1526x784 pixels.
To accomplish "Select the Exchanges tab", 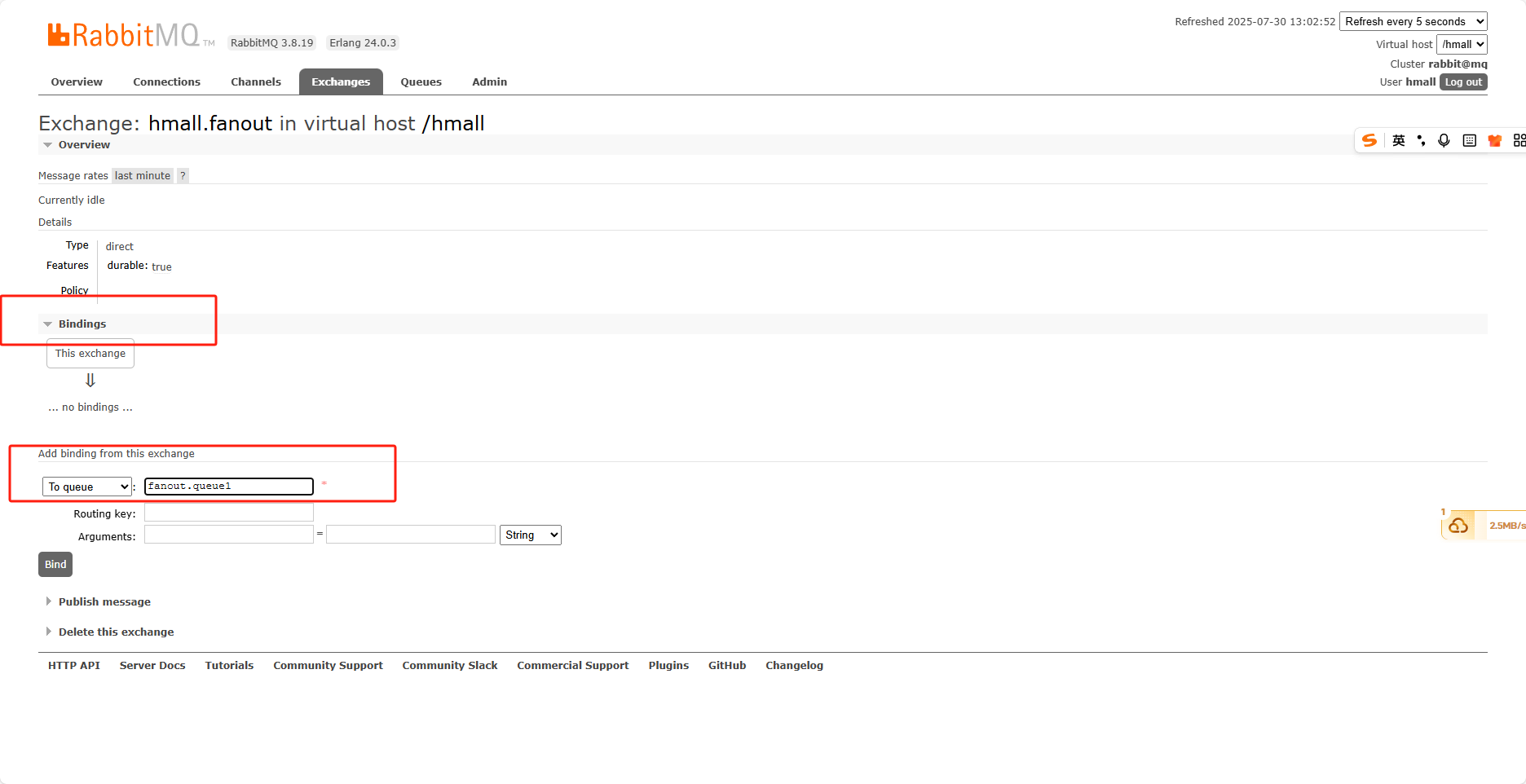I will coord(341,81).
